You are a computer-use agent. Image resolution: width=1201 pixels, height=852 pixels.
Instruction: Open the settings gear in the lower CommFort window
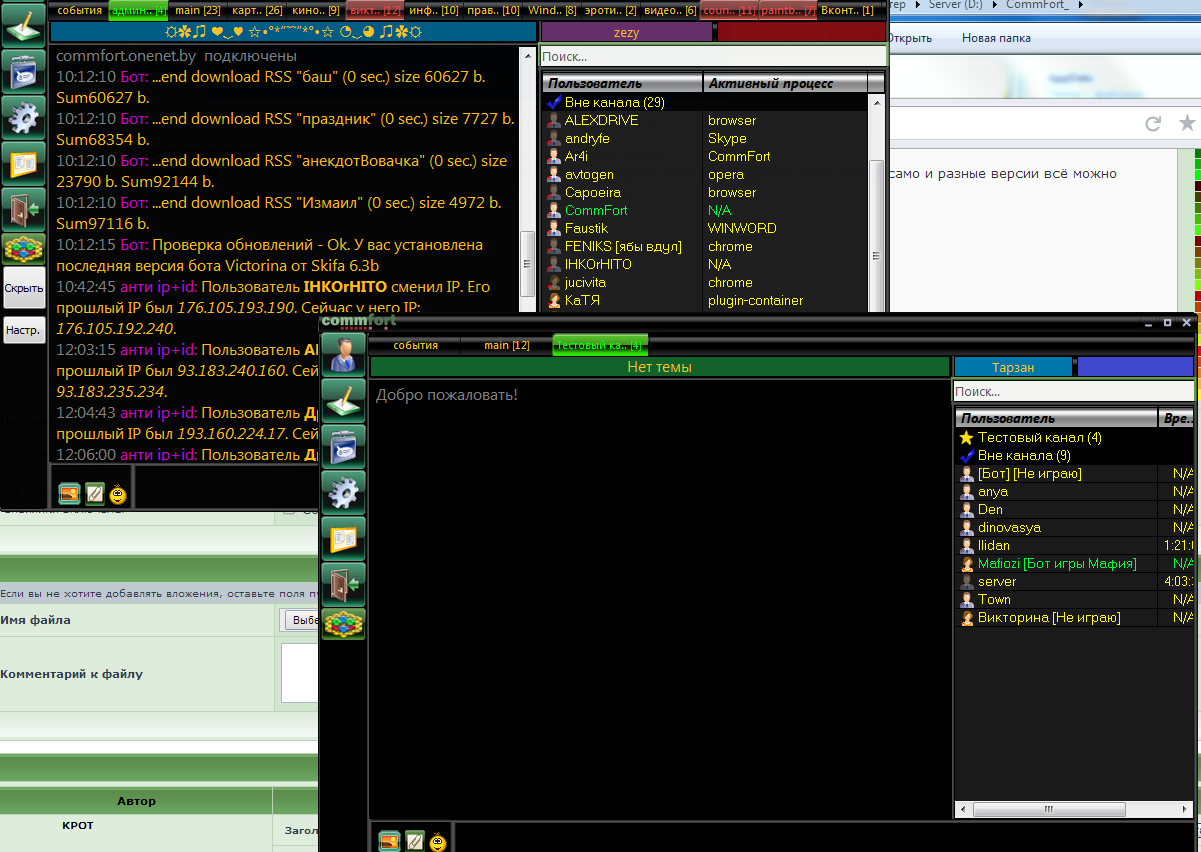tap(344, 491)
